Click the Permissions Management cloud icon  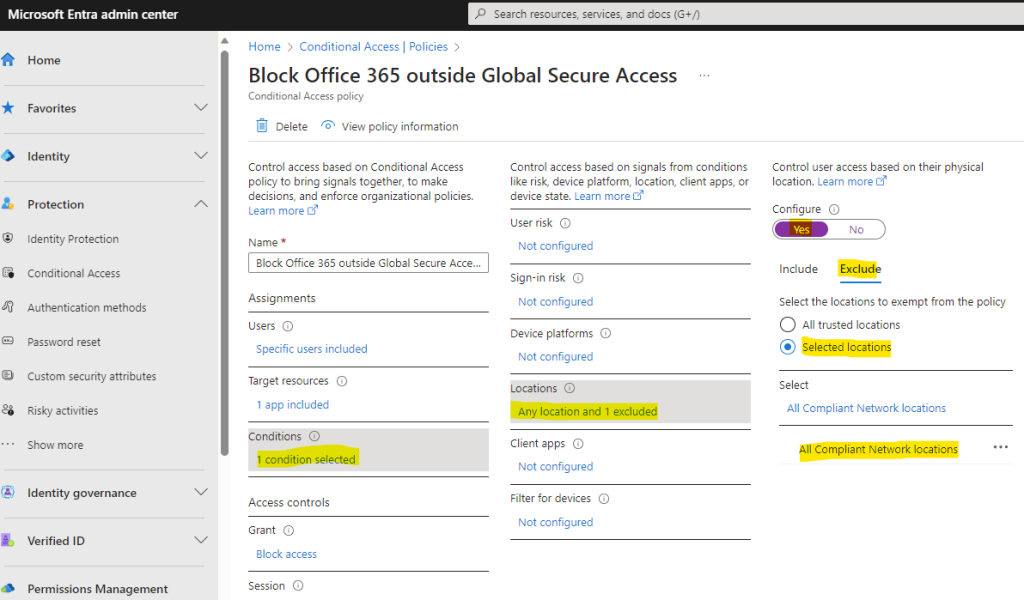8,588
